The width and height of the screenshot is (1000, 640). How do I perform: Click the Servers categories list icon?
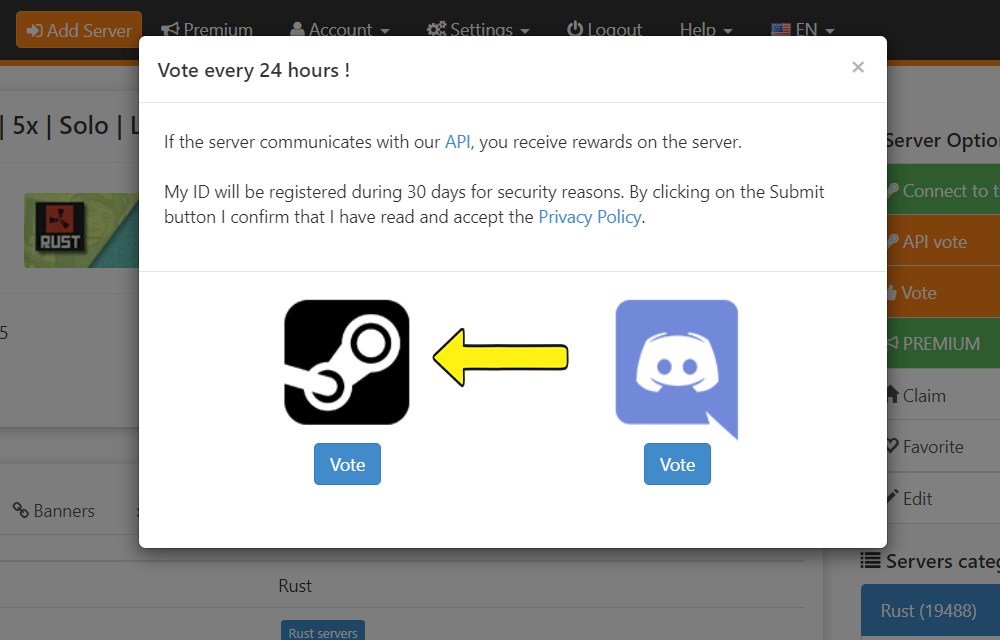coord(870,560)
